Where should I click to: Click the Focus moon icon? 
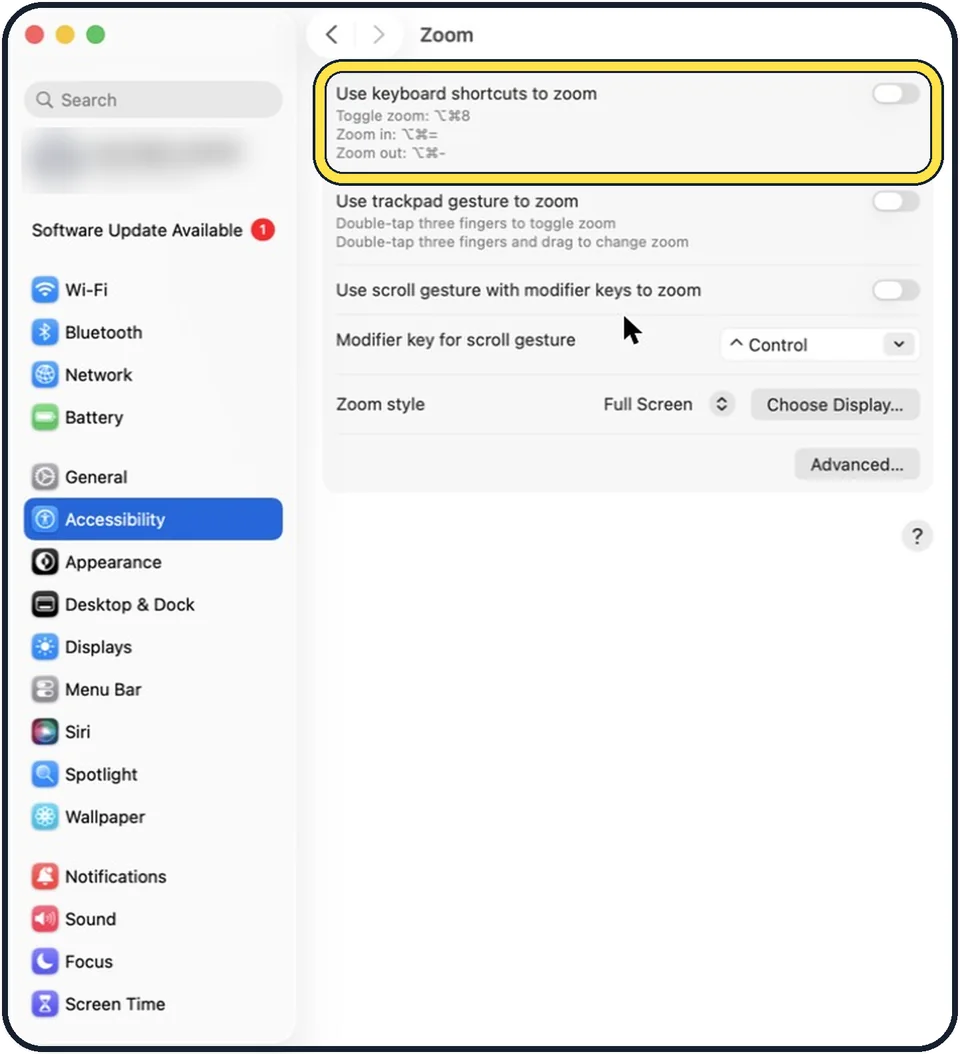click(x=45, y=961)
